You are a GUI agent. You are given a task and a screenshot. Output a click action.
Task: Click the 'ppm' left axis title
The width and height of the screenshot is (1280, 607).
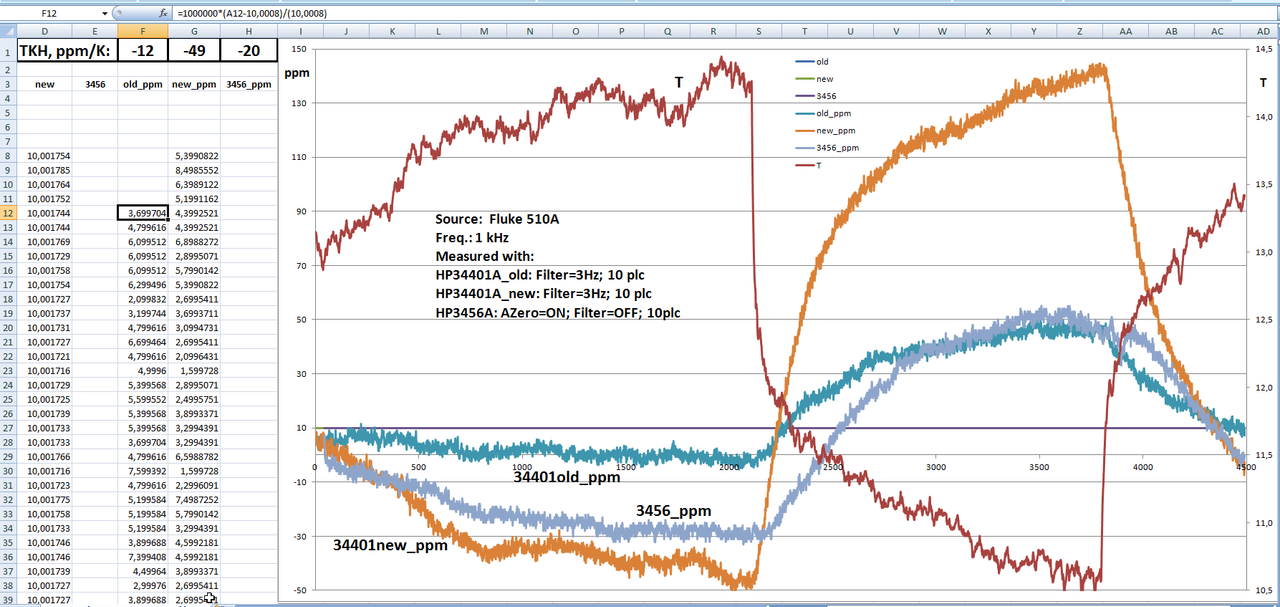pyautogui.click(x=296, y=73)
